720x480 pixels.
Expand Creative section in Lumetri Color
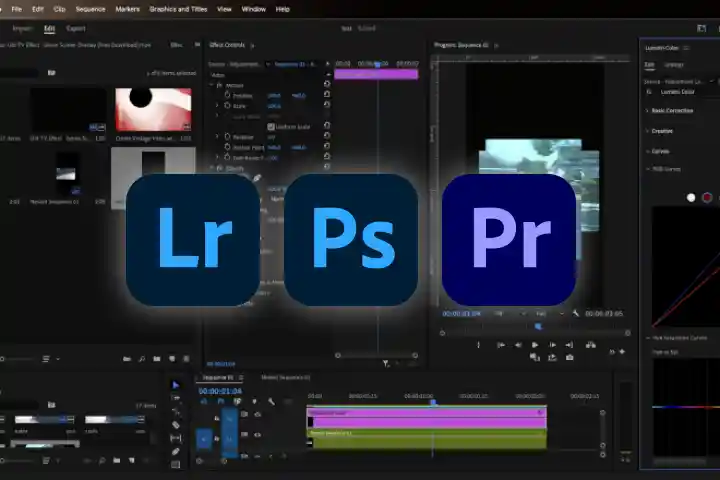[x=659, y=131]
